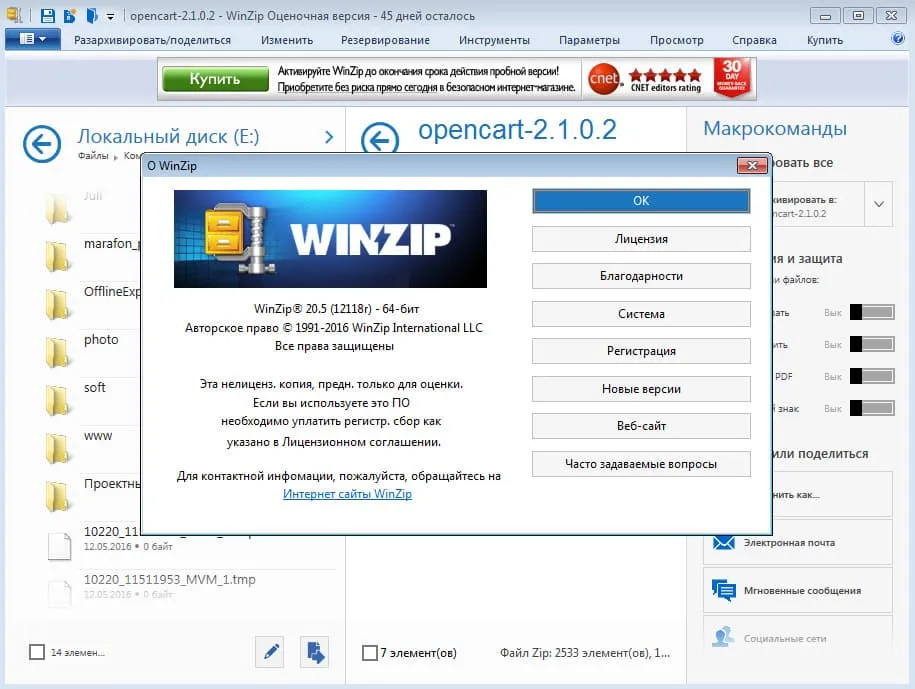The width and height of the screenshot is (915, 689).
Task: Click the Save floppy disk icon
Action: [x=48, y=16]
